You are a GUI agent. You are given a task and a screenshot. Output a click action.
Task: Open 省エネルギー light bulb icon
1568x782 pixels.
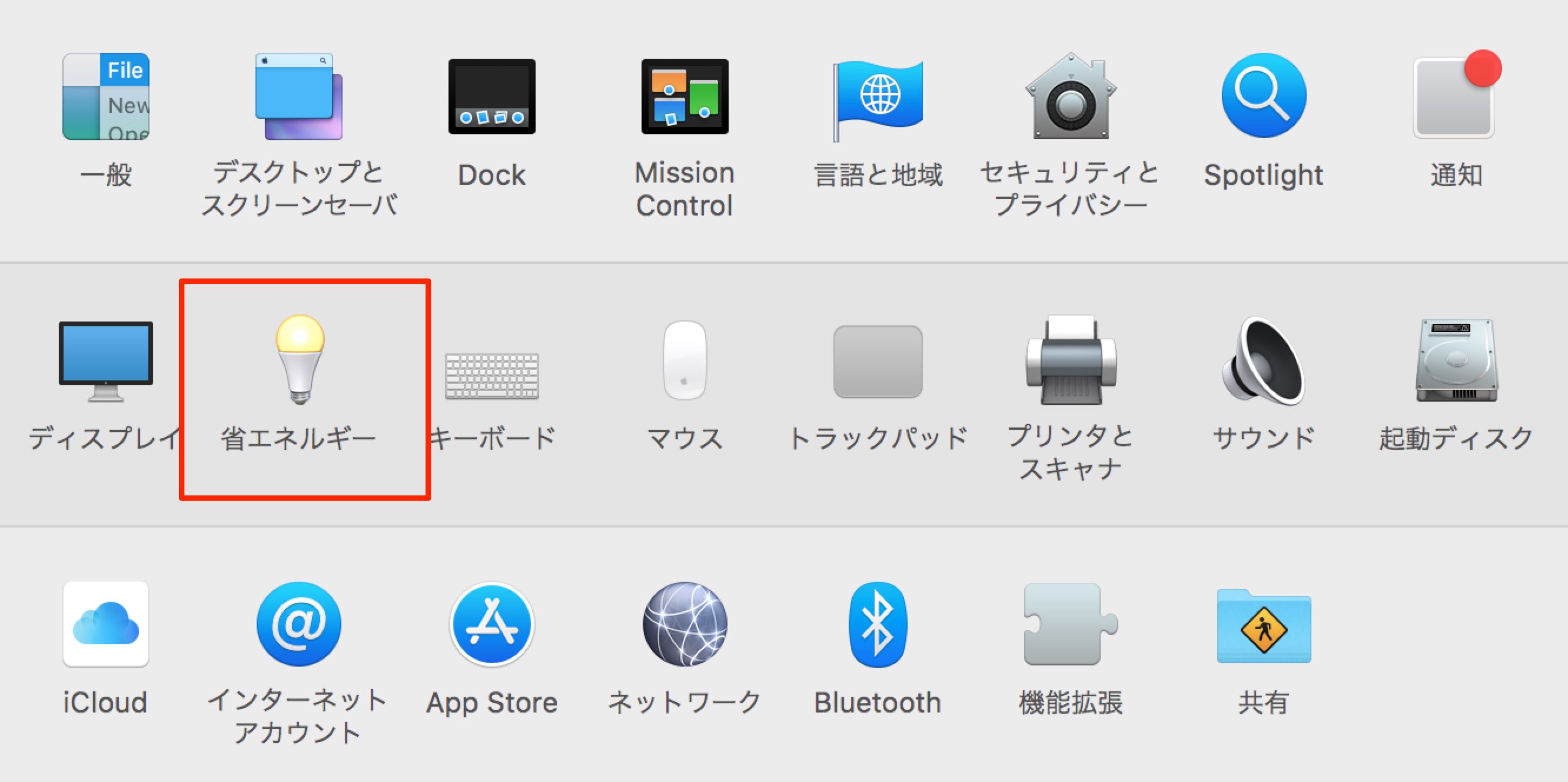[x=300, y=359]
